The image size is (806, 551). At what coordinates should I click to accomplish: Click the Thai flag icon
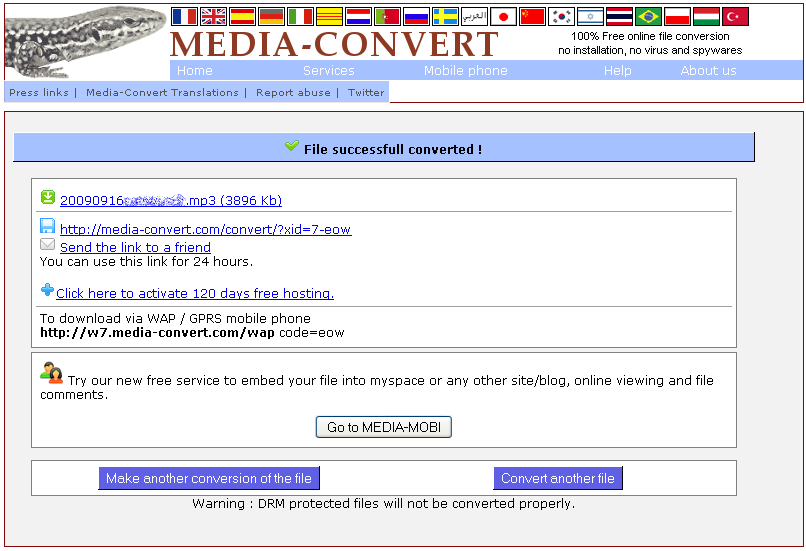click(619, 16)
